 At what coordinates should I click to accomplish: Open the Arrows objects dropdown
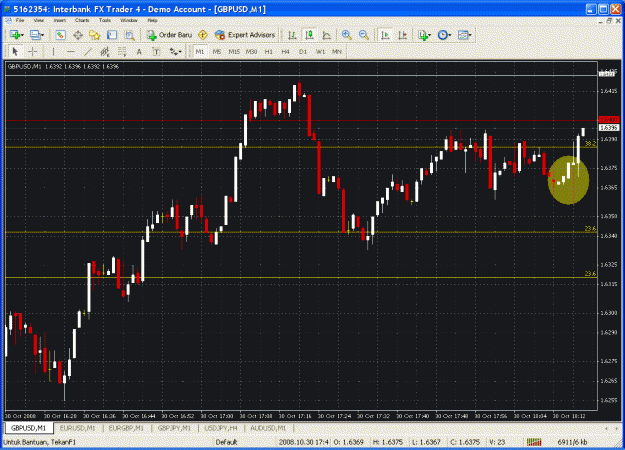tap(175, 51)
